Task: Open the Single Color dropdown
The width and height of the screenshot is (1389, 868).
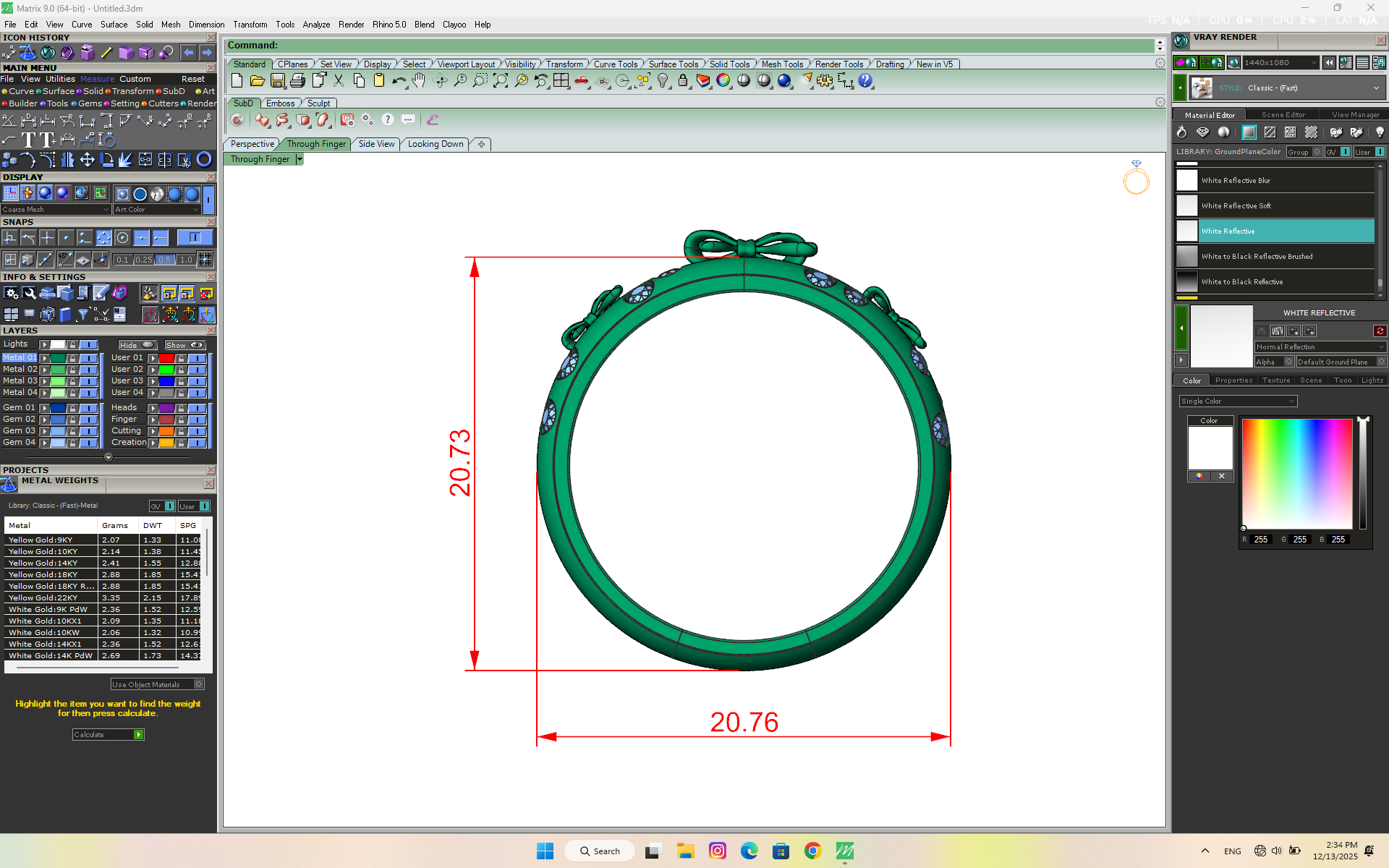Action: pyautogui.click(x=1238, y=401)
